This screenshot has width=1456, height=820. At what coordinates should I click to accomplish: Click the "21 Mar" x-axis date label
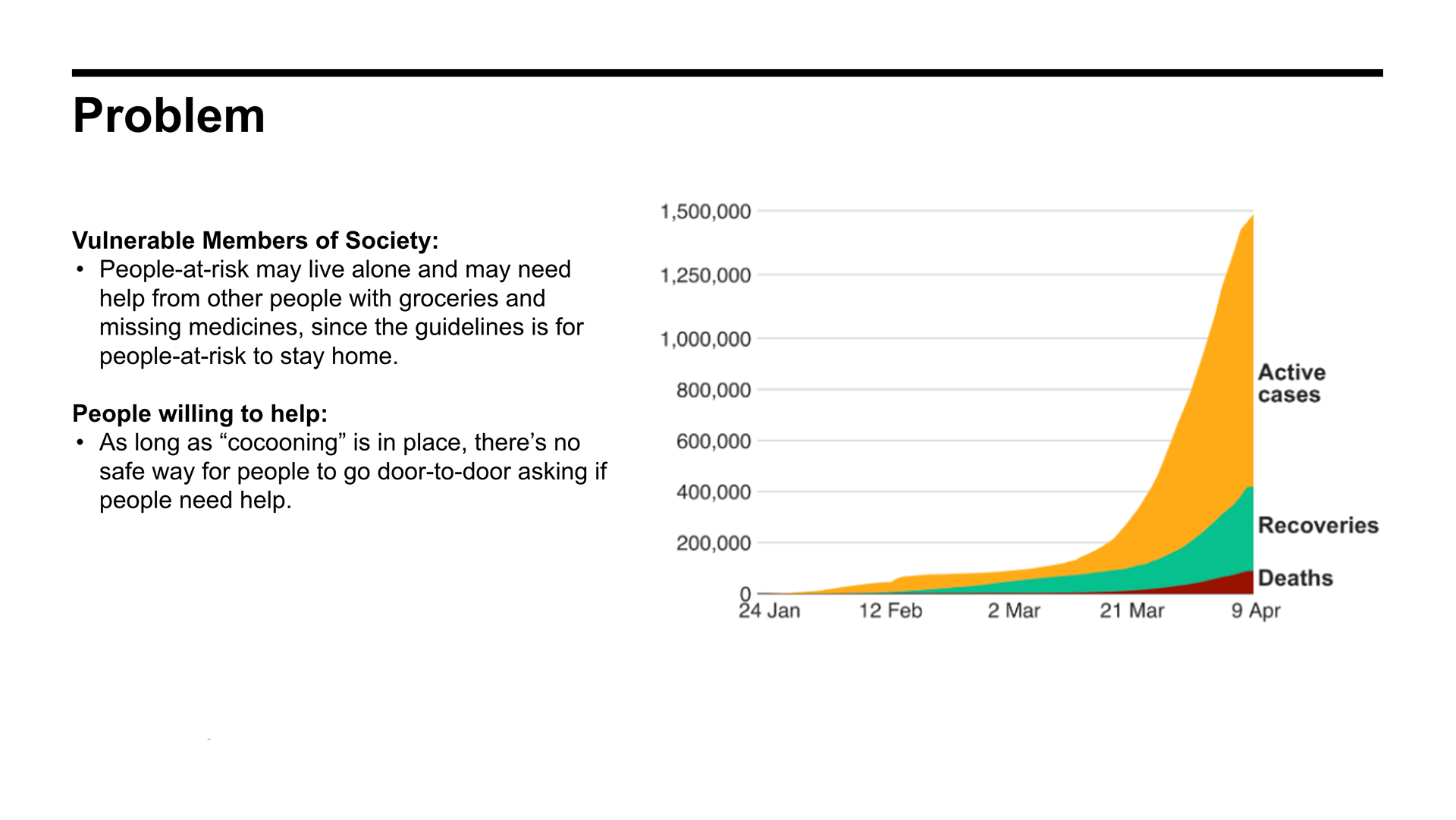[1131, 611]
